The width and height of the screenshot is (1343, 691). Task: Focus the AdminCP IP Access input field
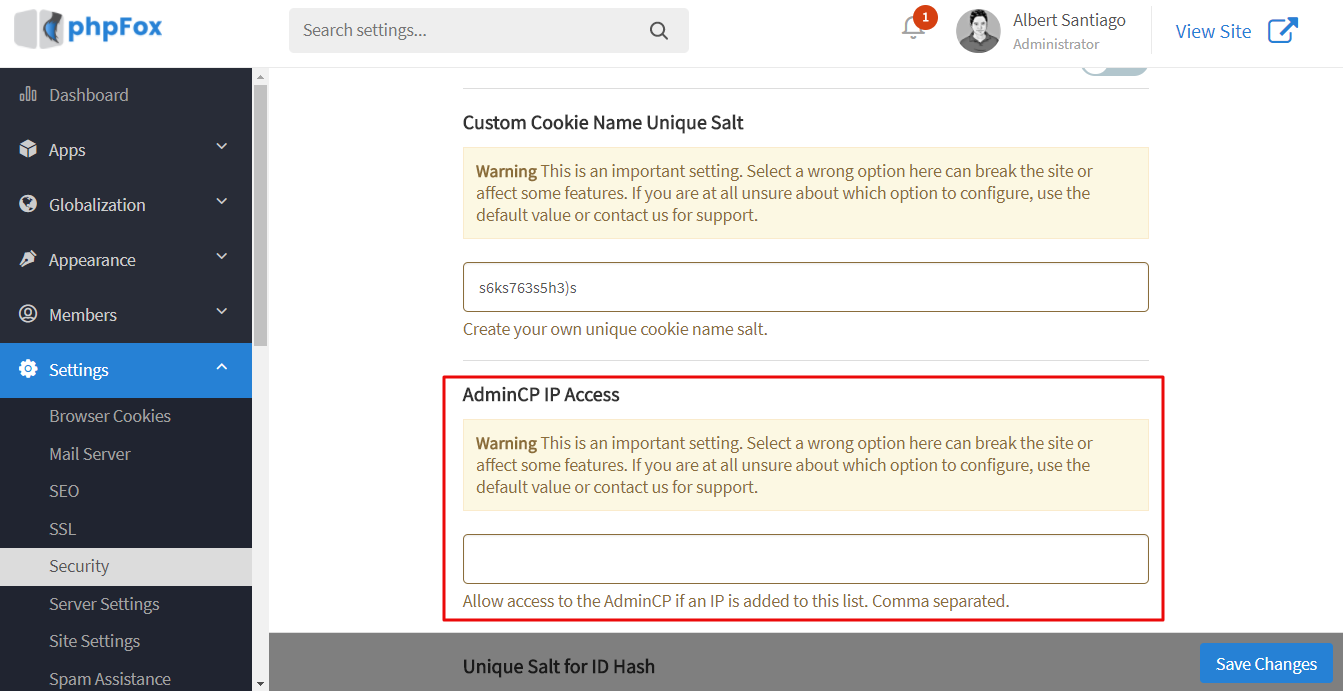(805, 559)
